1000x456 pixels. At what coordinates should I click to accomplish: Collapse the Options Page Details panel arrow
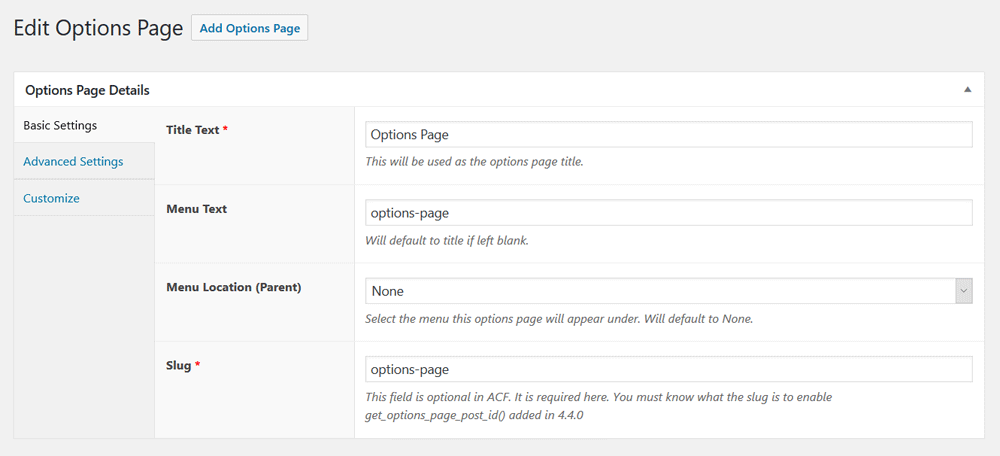pyautogui.click(x=967, y=90)
